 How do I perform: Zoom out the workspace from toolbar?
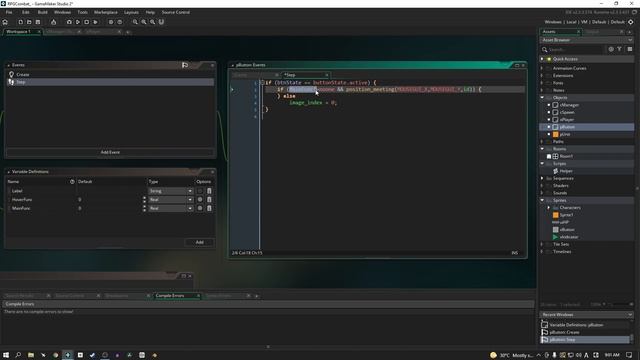(x=135, y=22)
